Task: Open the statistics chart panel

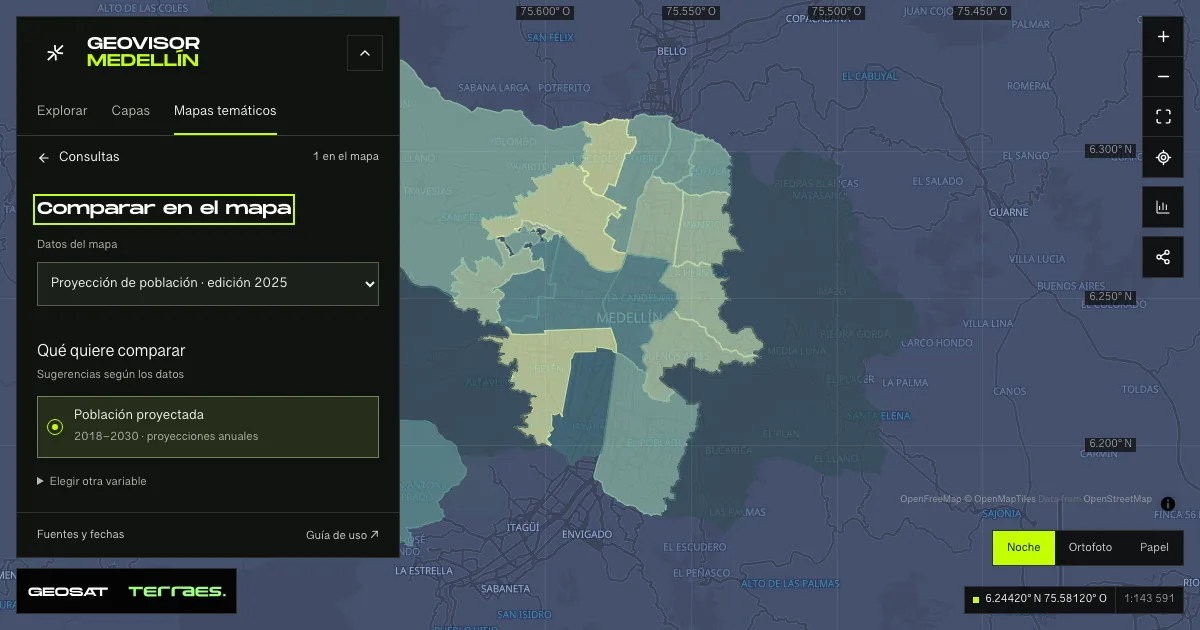Action: pyautogui.click(x=1163, y=207)
